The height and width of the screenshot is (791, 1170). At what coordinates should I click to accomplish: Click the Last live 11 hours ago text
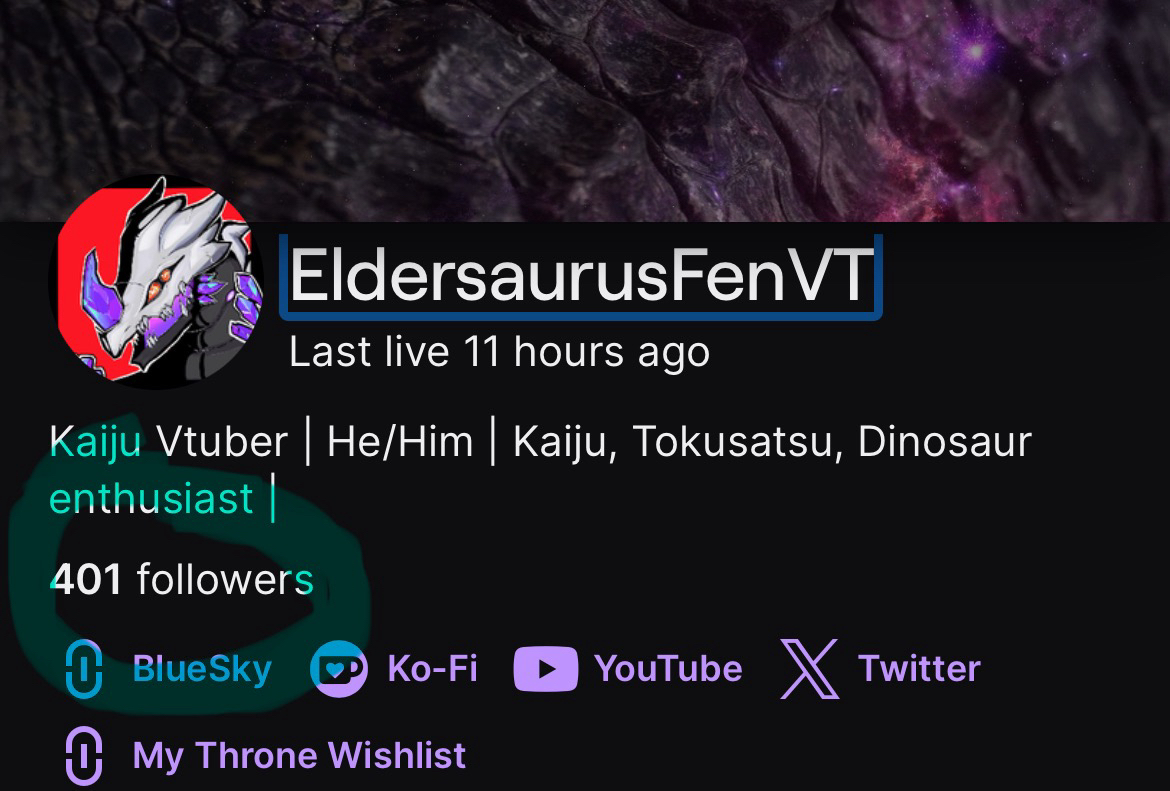(499, 352)
